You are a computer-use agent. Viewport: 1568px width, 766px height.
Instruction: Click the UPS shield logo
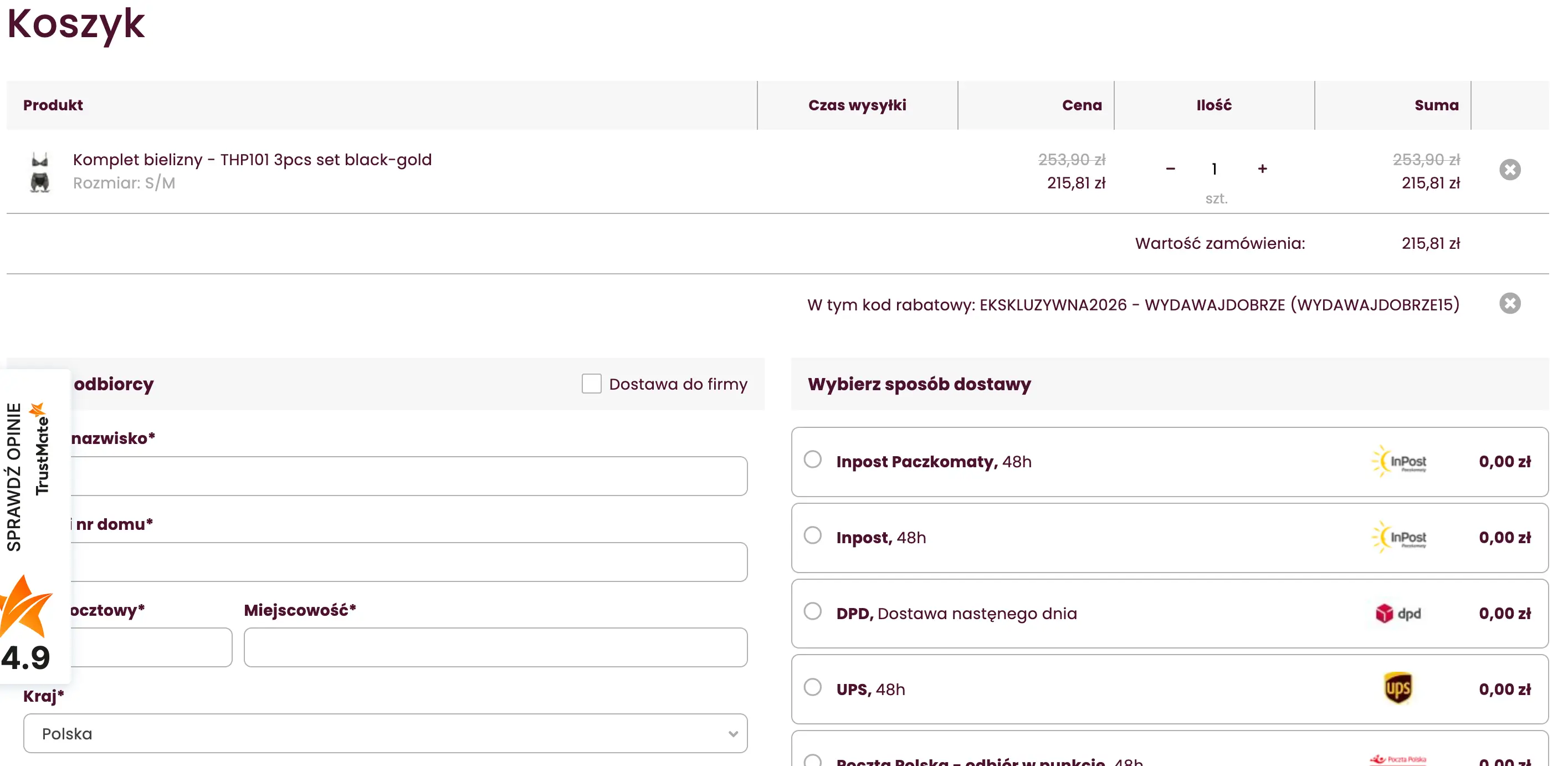pyautogui.click(x=1397, y=688)
